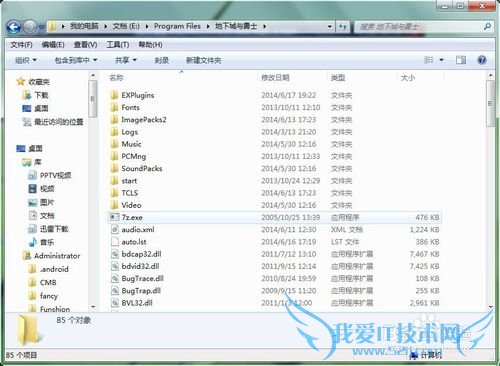This screenshot has height=366, width=500.
Task: Select the SoundPacks folder icon
Action: [114, 168]
